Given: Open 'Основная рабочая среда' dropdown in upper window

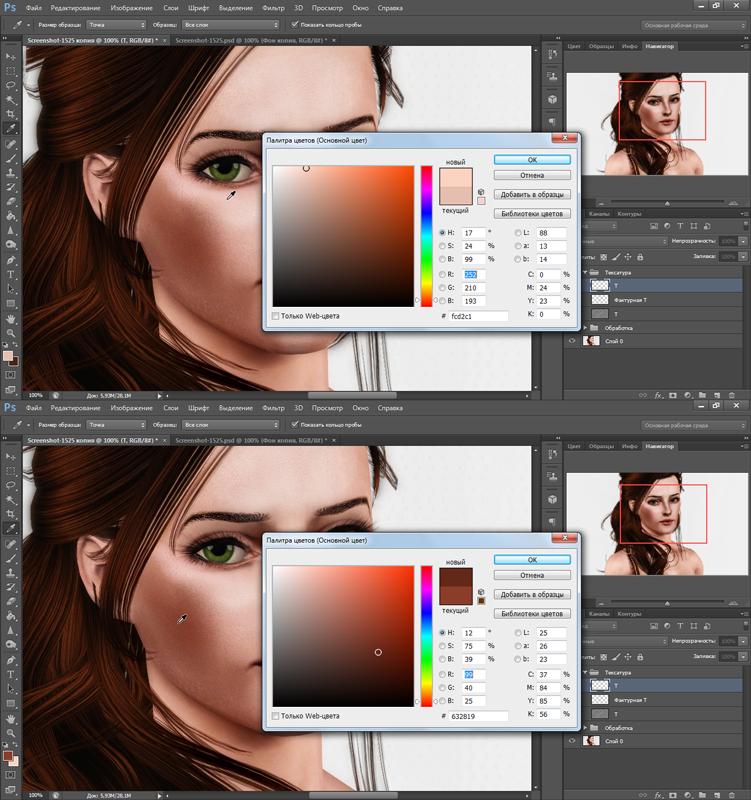Looking at the screenshot, I should tap(694, 25).
